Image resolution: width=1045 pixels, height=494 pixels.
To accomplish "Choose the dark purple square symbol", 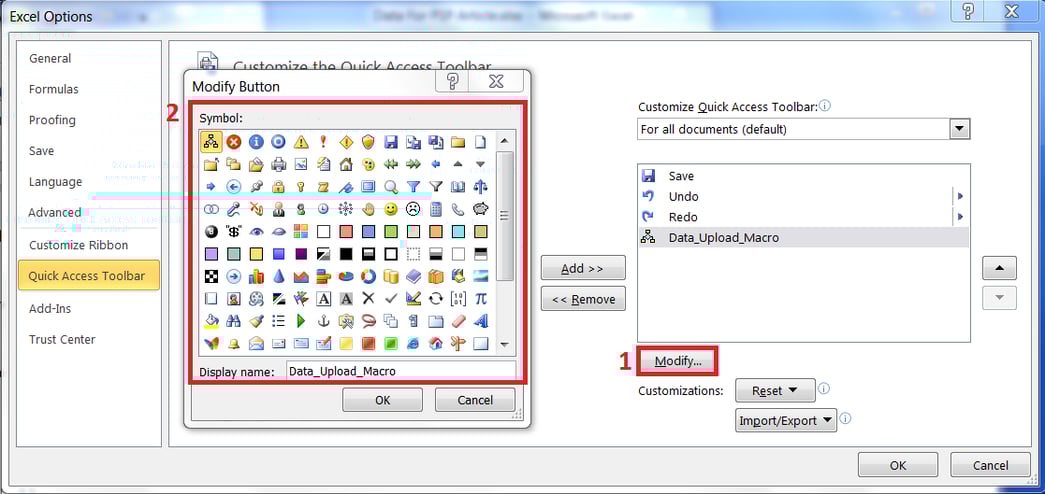I will [x=301, y=254].
